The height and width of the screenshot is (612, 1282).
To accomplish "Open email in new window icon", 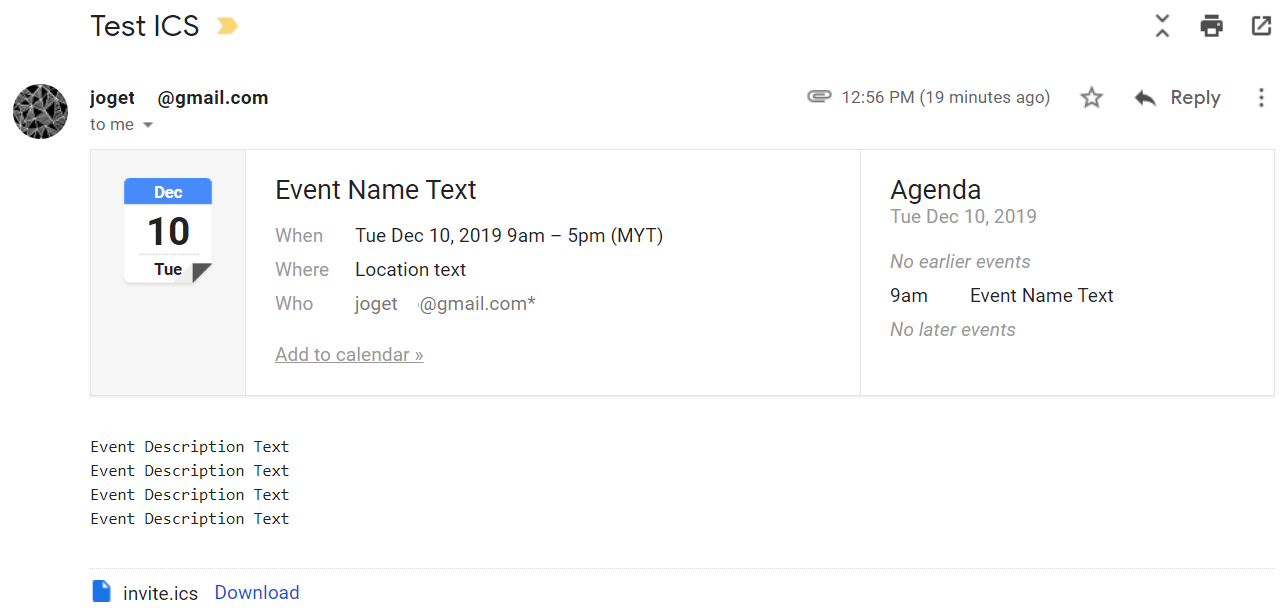I will 1261,26.
